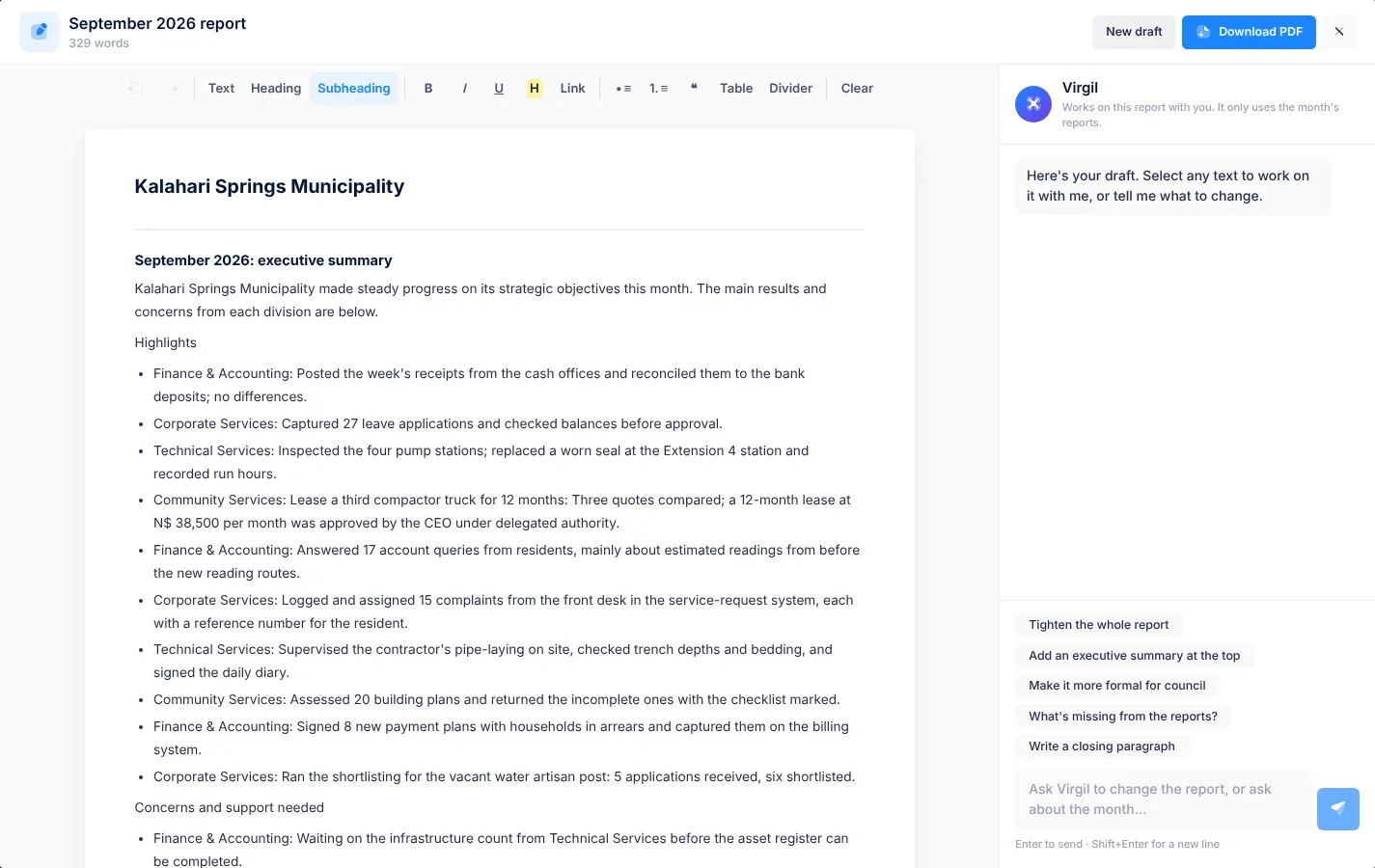Set block style to Text
Viewport: 1375px width, 868px height.
(x=221, y=89)
